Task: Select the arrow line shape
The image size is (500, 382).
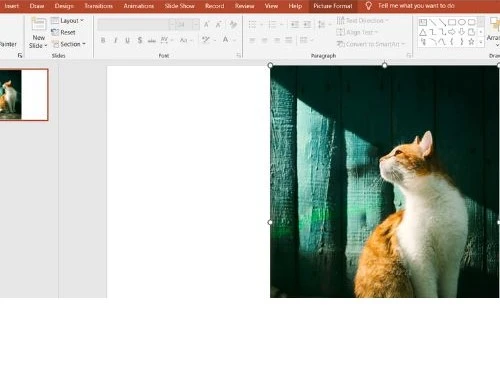Action: coord(442,22)
